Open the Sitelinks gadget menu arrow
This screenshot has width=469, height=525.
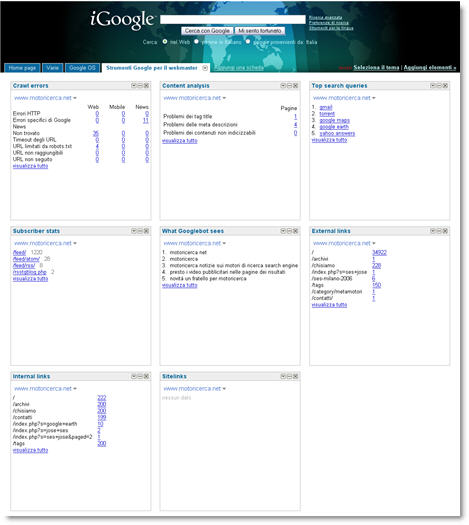[283, 376]
